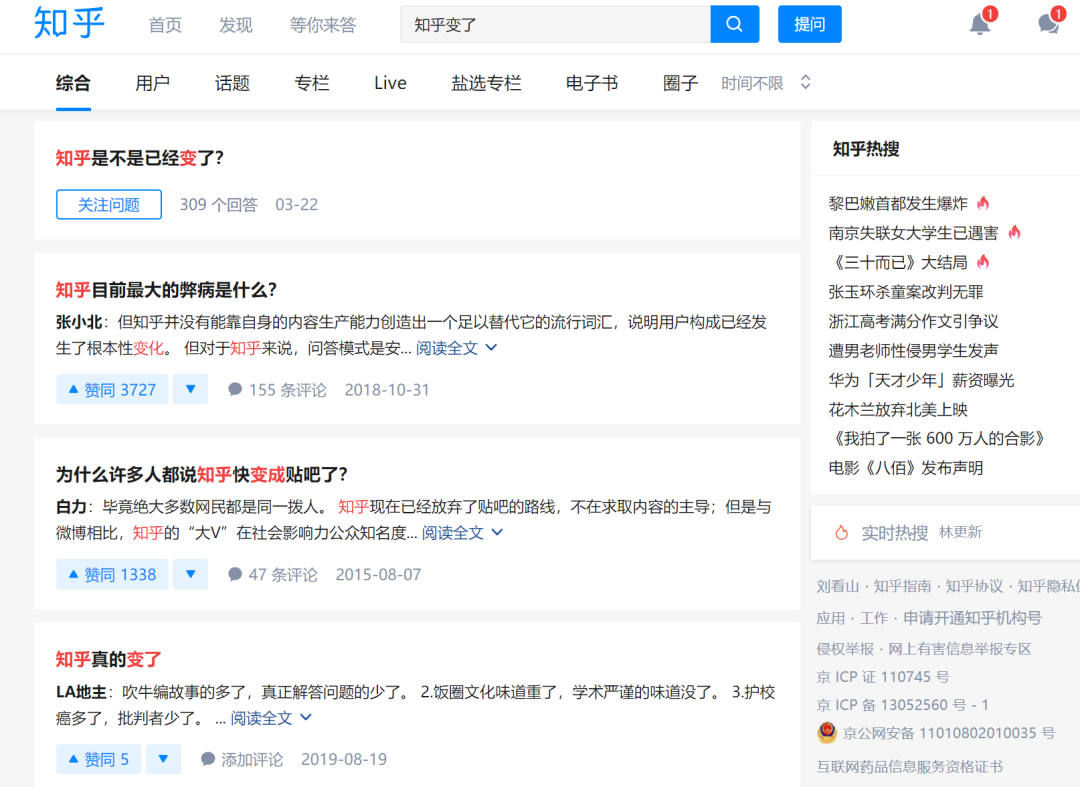The height and width of the screenshot is (787, 1080).
Task: Open the 时间不限 time filter dropdown
Action: [766, 83]
